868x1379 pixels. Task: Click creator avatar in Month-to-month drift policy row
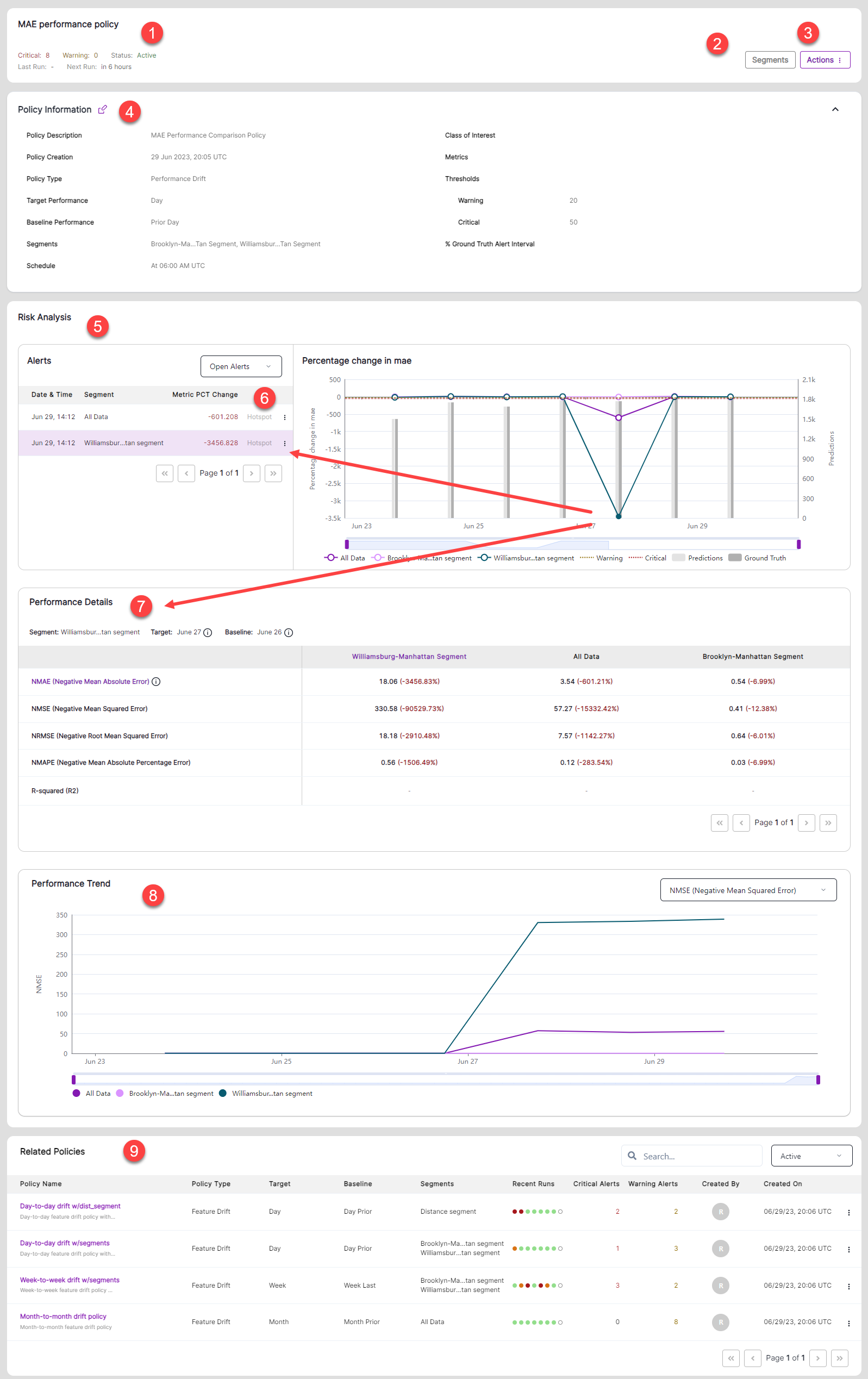click(x=721, y=1322)
